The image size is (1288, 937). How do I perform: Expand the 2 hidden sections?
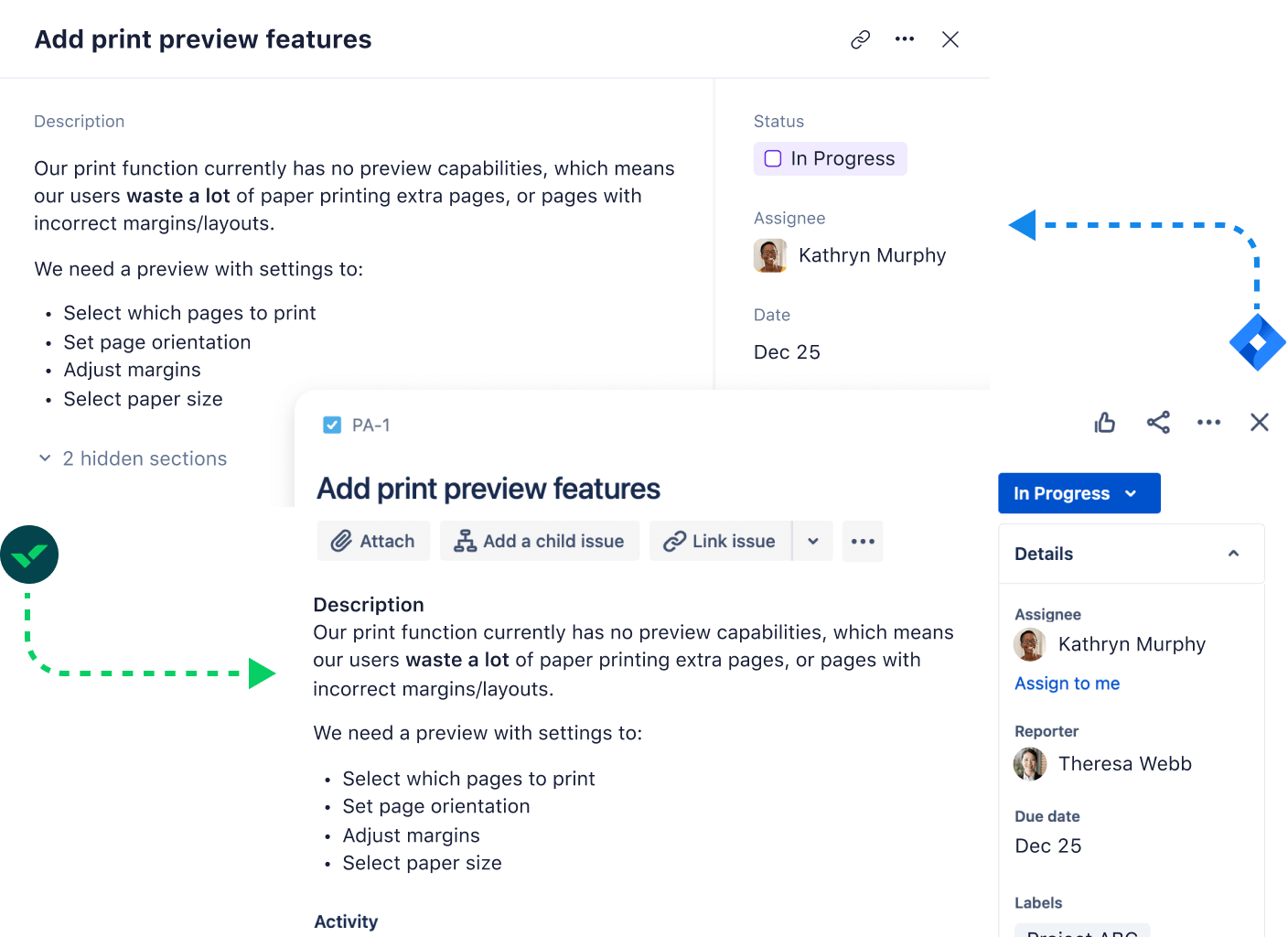click(x=133, y=458)
